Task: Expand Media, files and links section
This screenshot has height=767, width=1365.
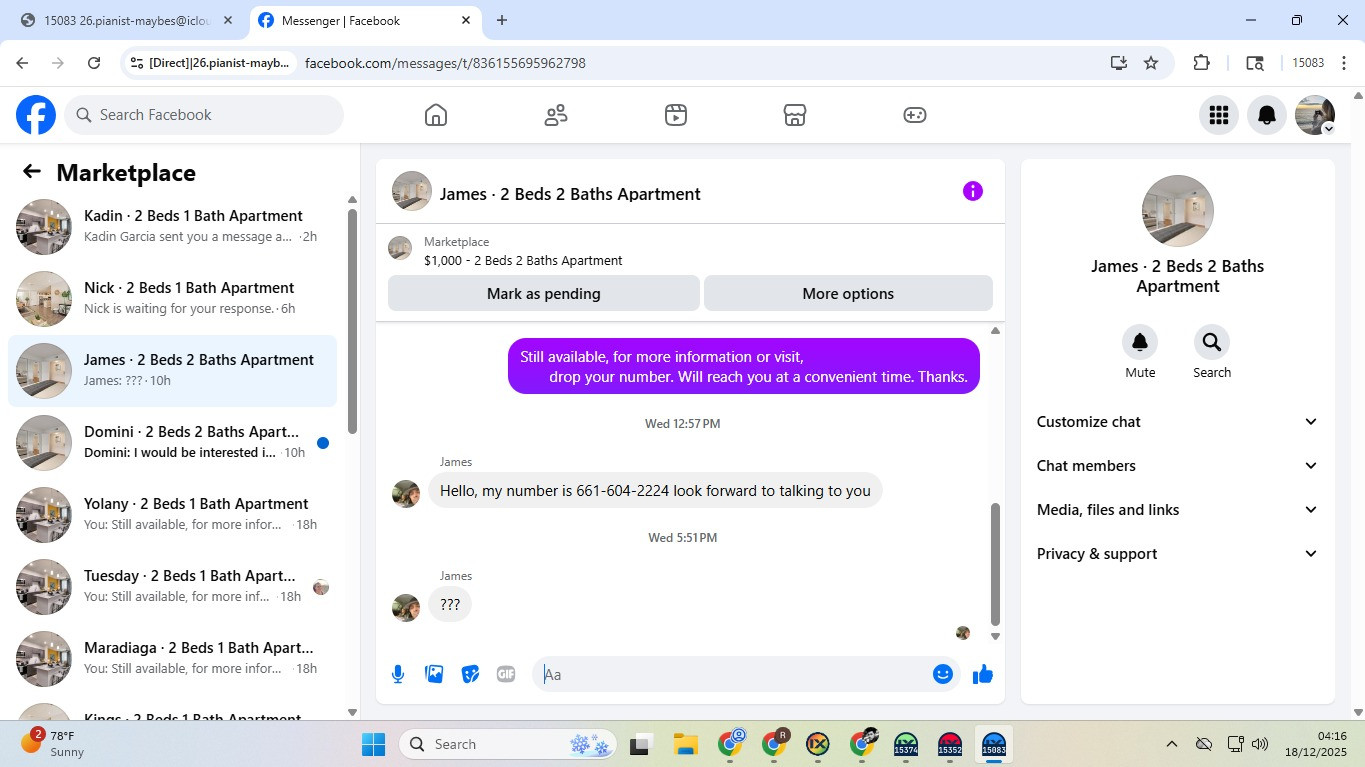Action: click(x=1178, y=510)
